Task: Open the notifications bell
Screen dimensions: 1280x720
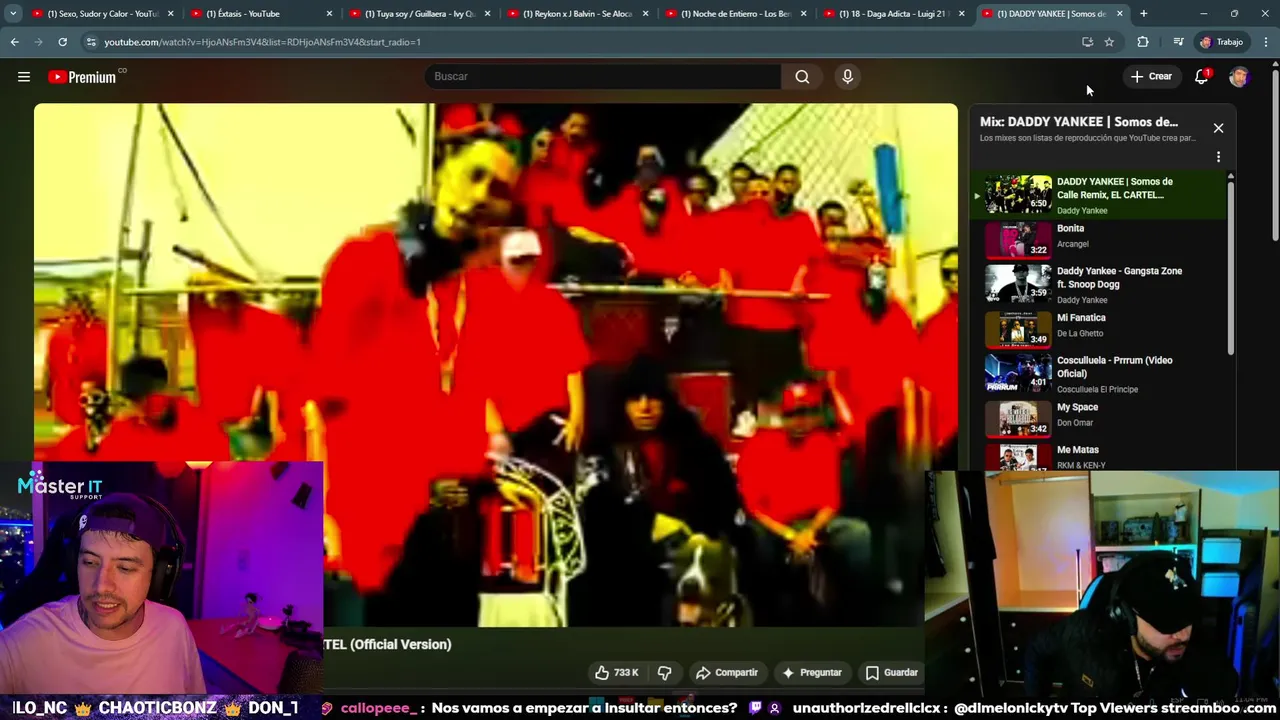Action: [1202, 77]
